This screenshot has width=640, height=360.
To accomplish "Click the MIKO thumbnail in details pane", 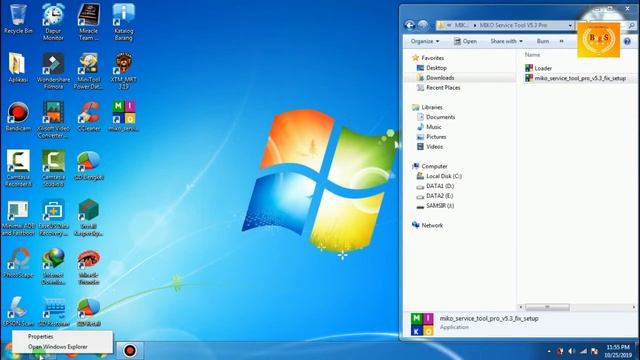I will [x=422, y=324].
